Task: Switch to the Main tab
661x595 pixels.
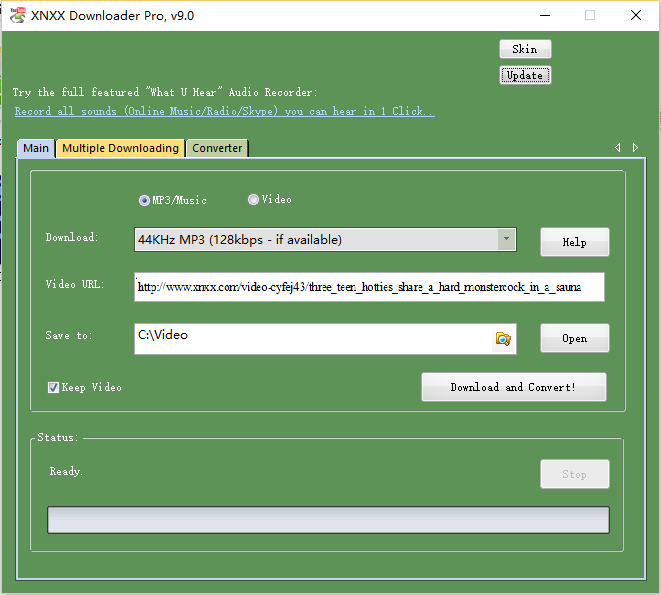Action: (x=36, y=148)
